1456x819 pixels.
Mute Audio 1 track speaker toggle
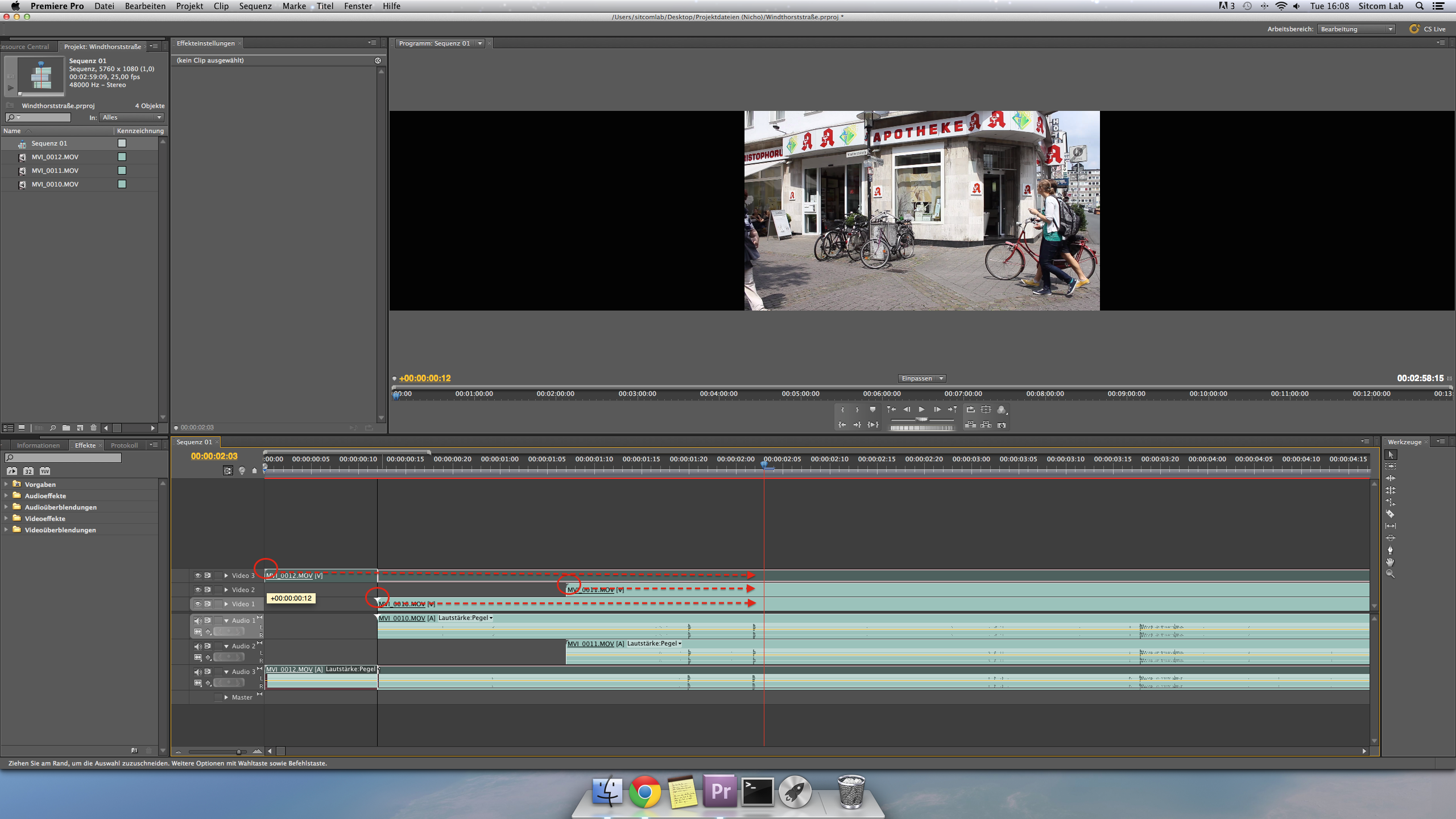point(197,621)
